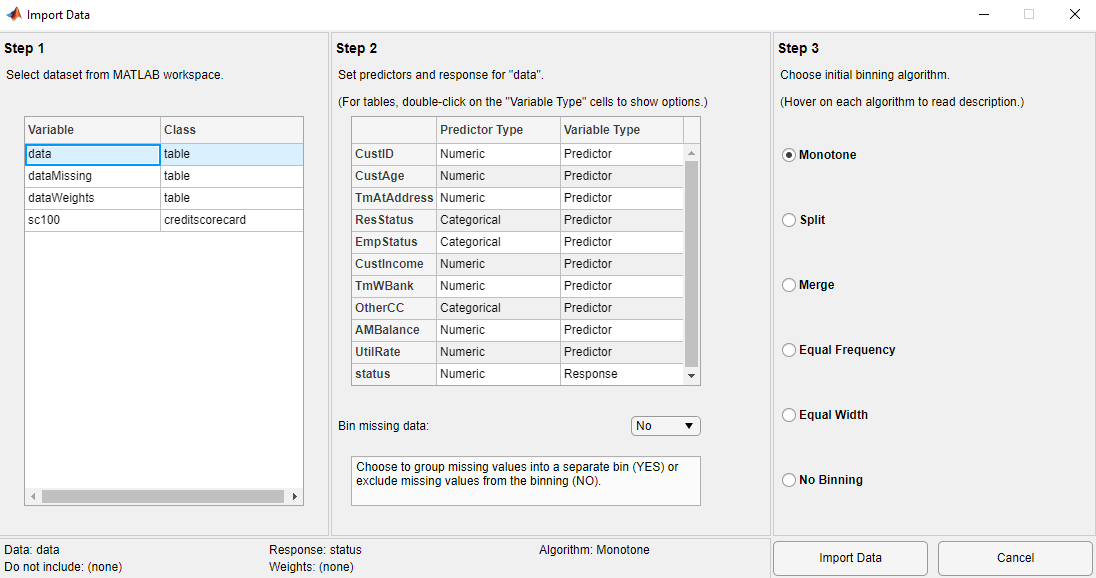Screen dimensions: 1096x578
Task: Choose the Split binning algorithm
Action: (789, 220)
